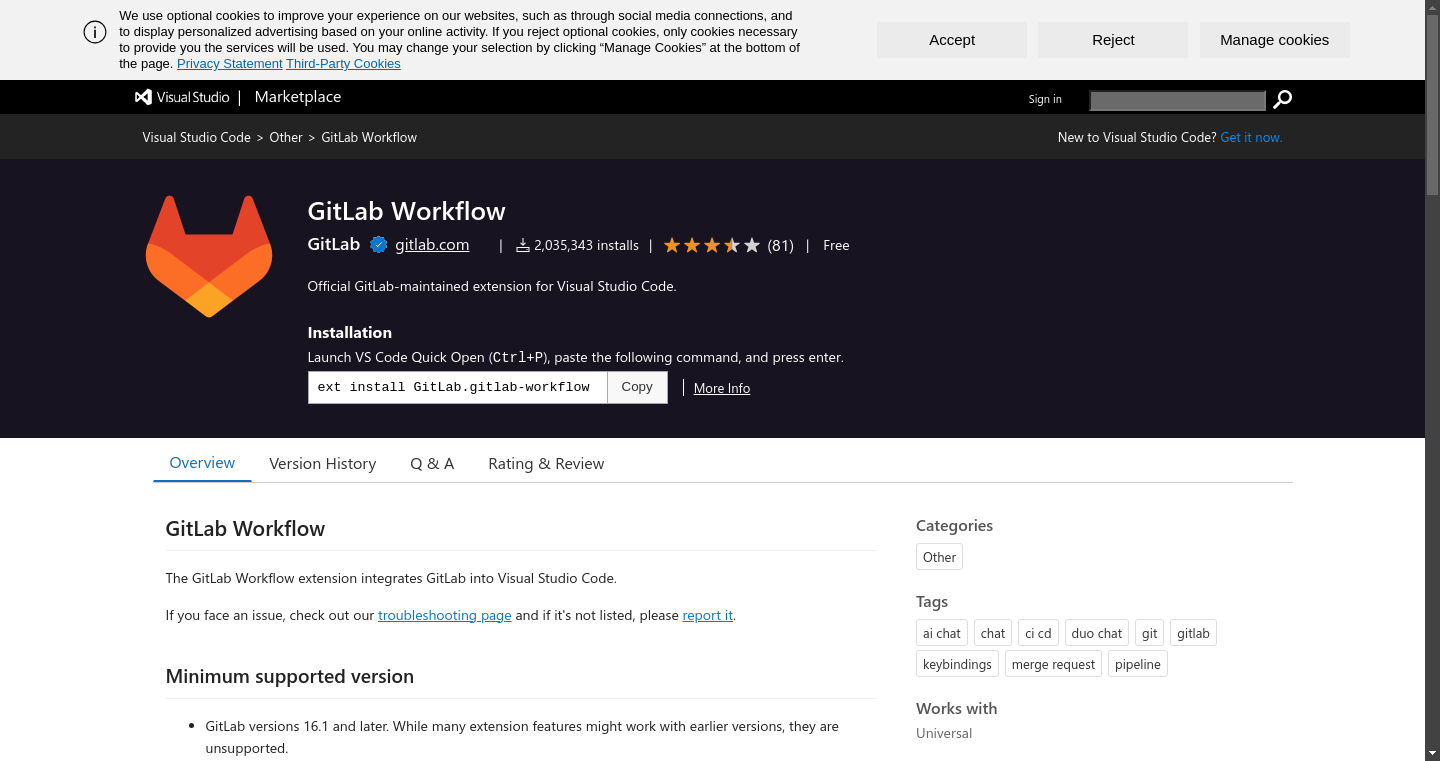1440x761 pixels.
Task: Click Get it now link
Action: click(1251, 137)
